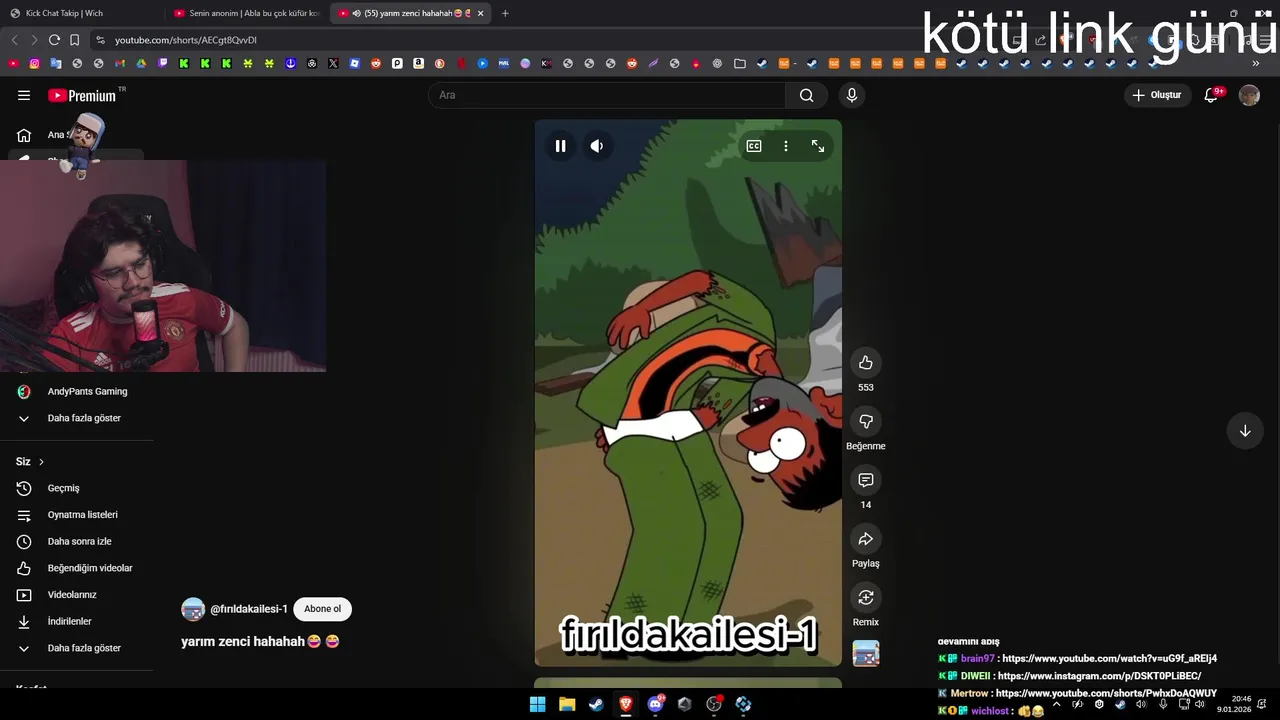Bookmark this page via bookmark icon
The height and width of the screenshot is (720, 1280).
[74, 40]
